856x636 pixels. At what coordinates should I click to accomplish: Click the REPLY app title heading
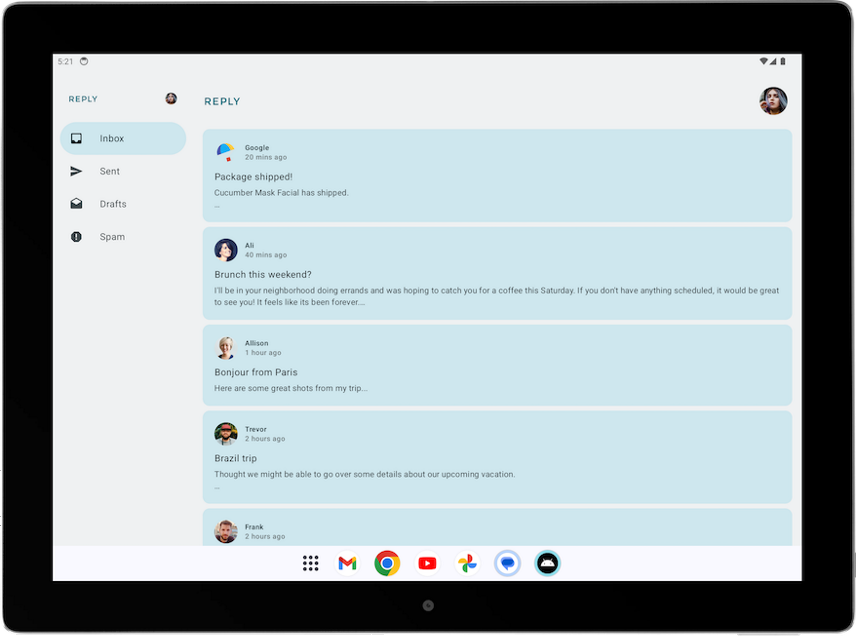pos(222,101)
